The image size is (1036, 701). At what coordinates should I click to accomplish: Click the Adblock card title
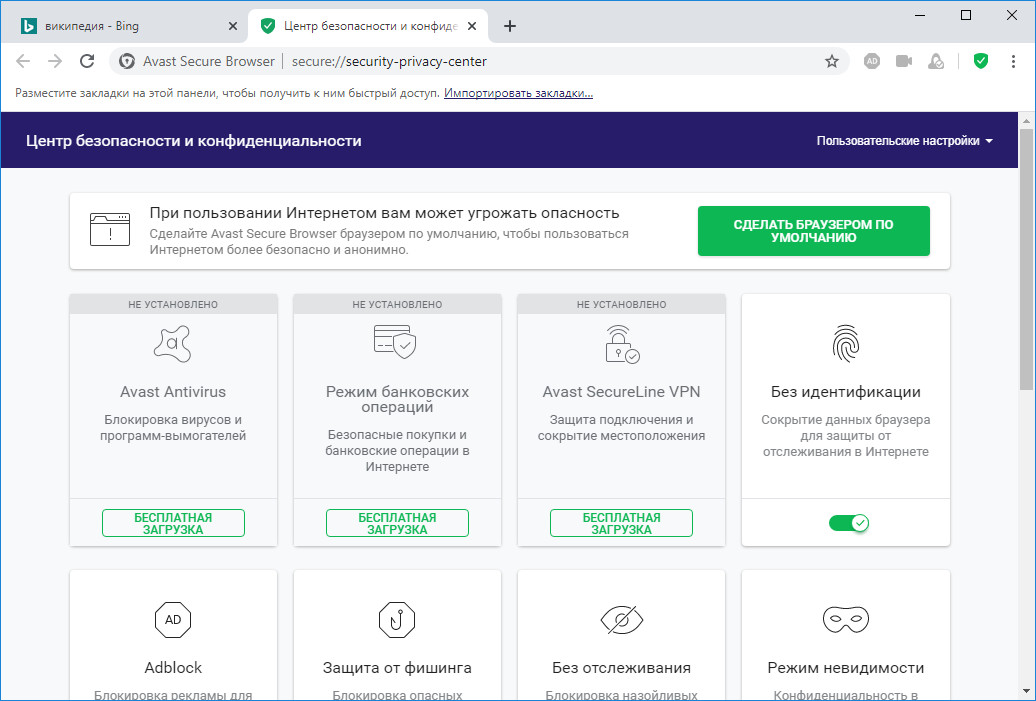coord(173,668)
